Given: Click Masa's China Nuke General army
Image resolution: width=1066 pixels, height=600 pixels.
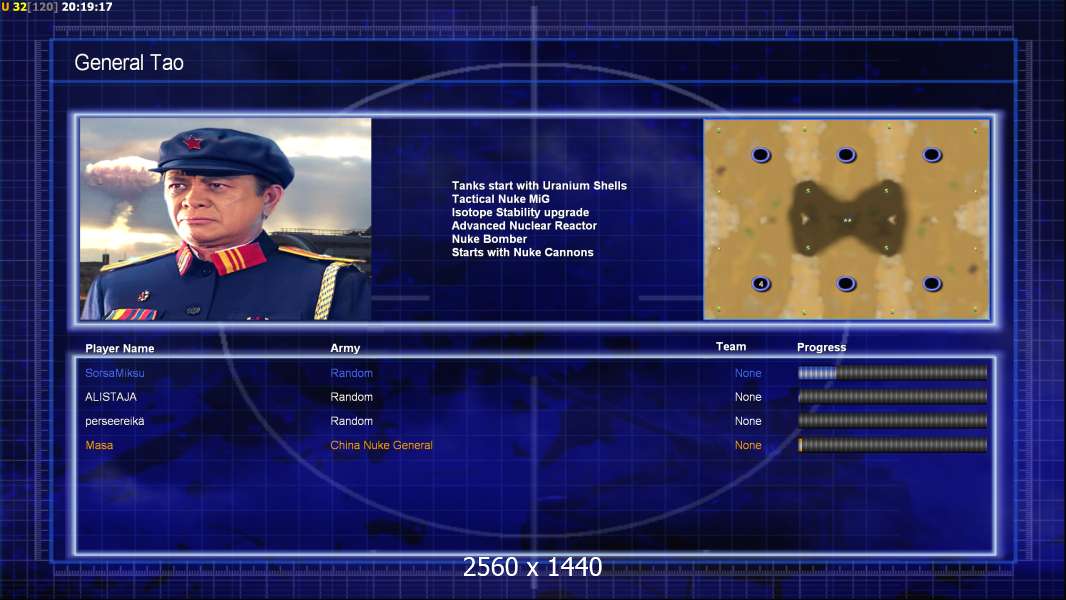Looking at the screenshot, I should coord(381,445).
